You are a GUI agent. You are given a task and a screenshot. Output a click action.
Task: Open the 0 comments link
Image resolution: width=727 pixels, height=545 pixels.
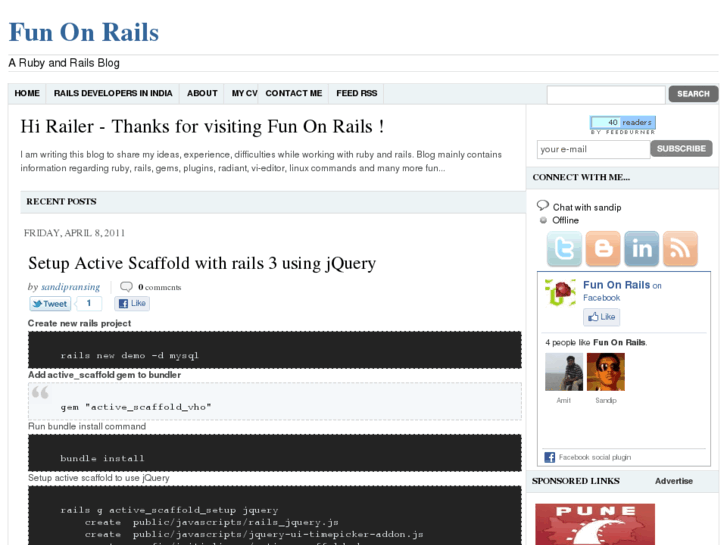click(159, 287)
